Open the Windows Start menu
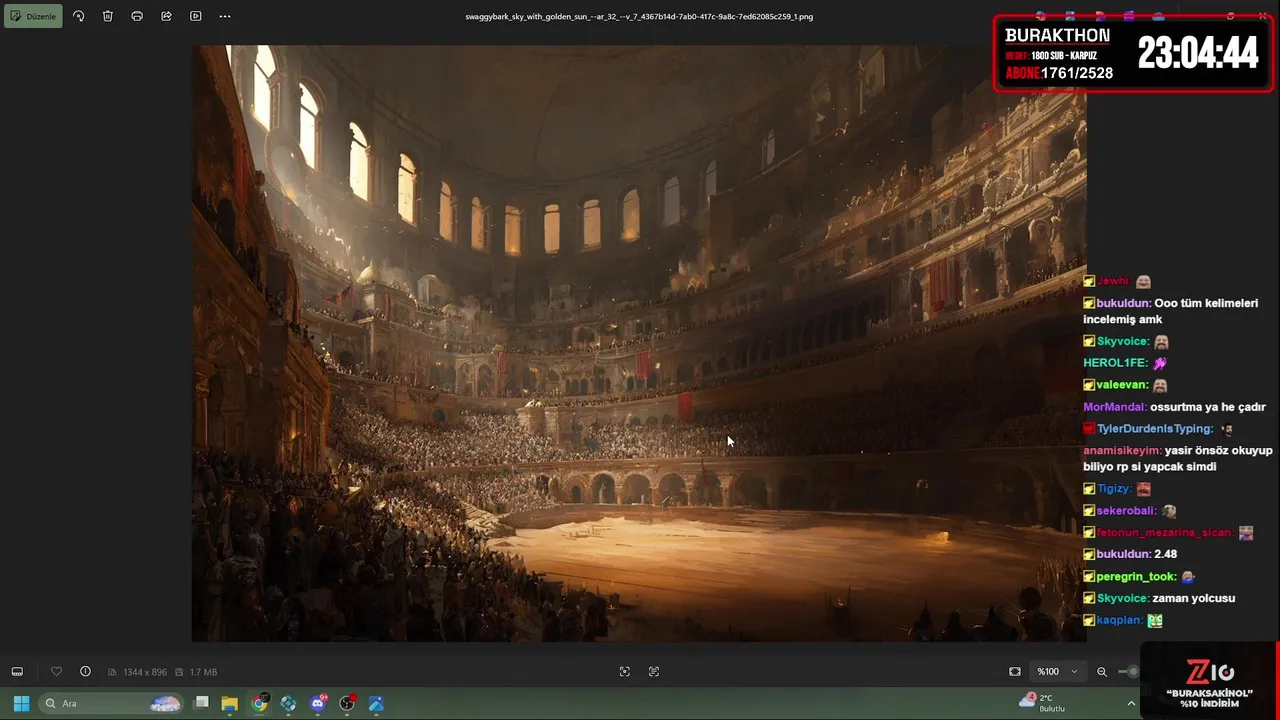Screen dimensions: 1280x720 (x=21, y=703)
